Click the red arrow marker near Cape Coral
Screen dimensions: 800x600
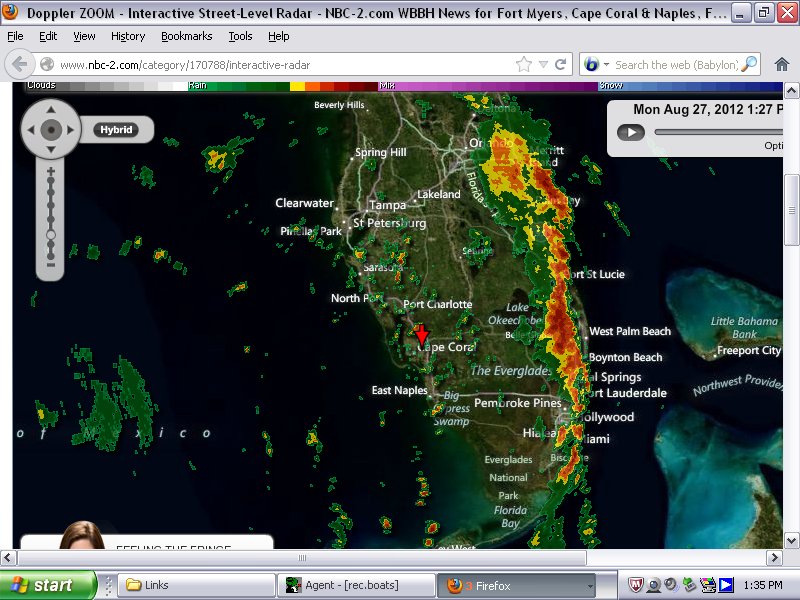422,335
